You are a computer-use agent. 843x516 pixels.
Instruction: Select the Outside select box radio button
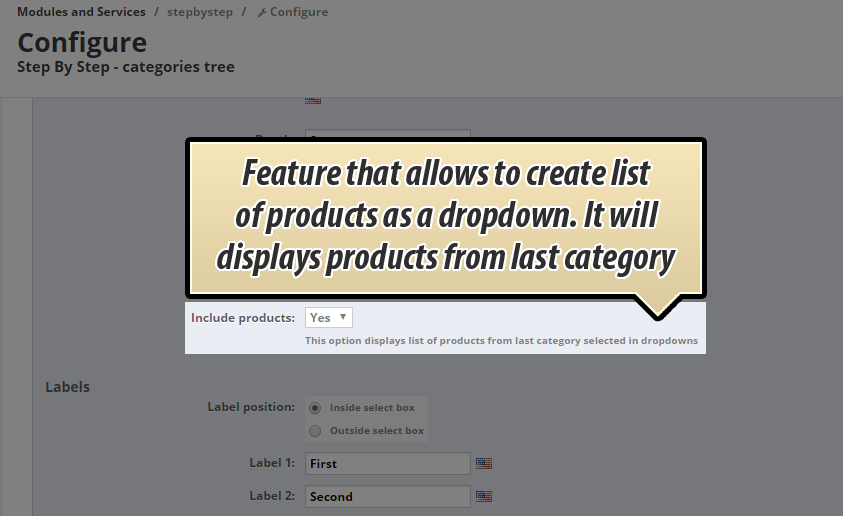[315, 431]
